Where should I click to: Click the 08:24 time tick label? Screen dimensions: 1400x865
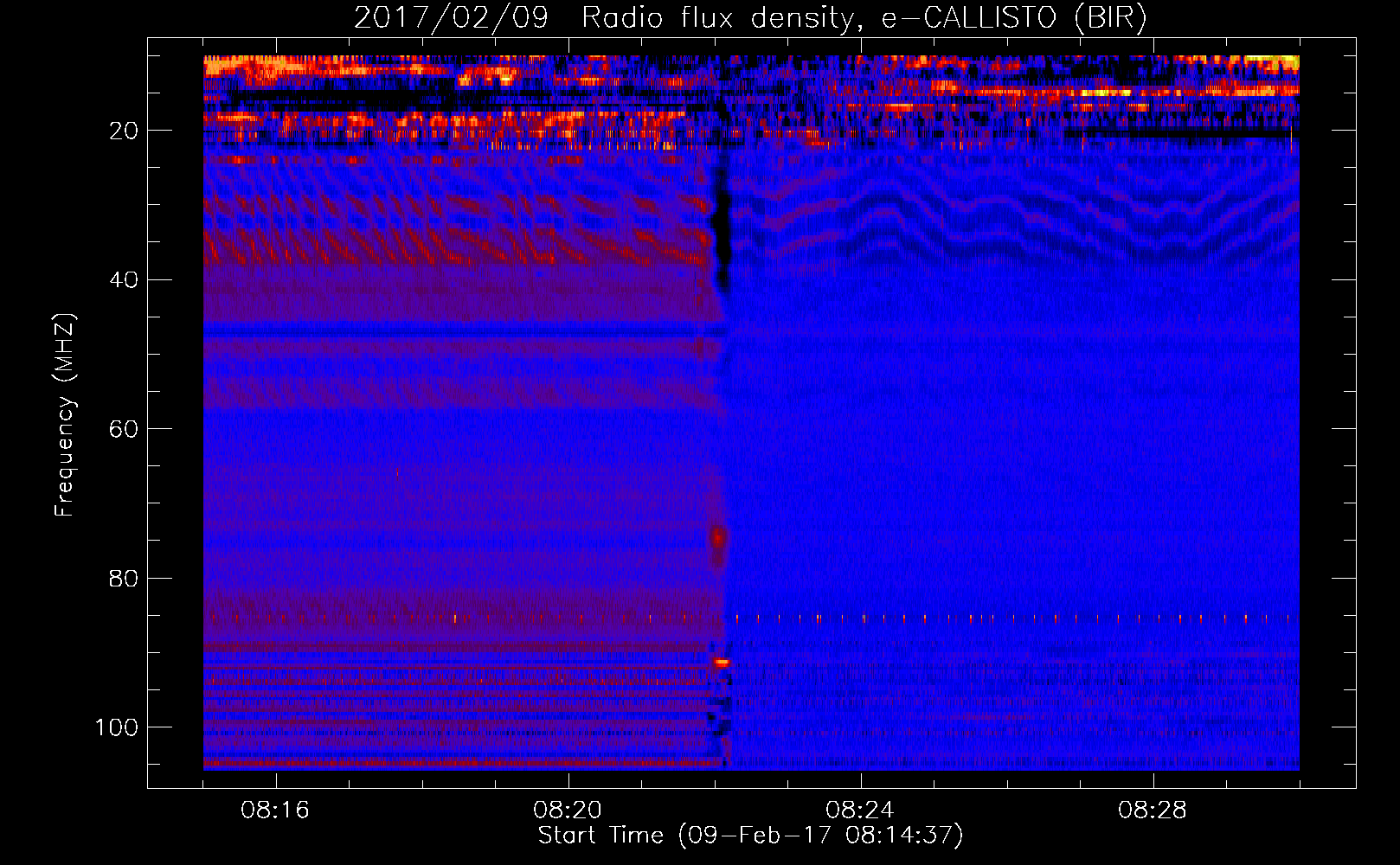pyautogui.click(x=860, y=811)
